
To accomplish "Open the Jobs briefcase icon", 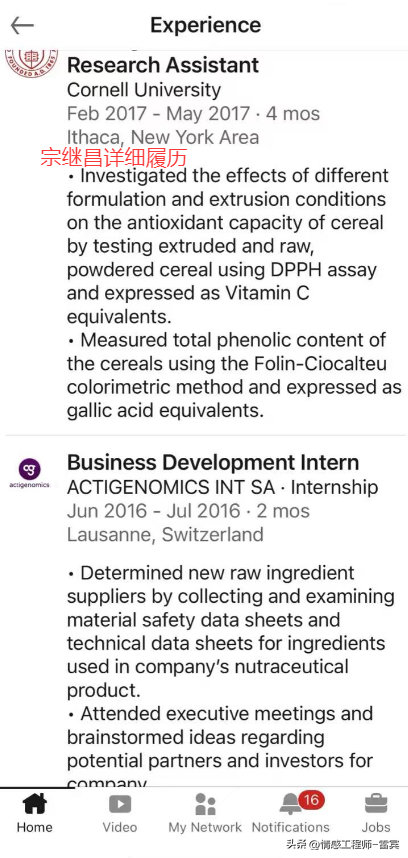I will 376,805.
